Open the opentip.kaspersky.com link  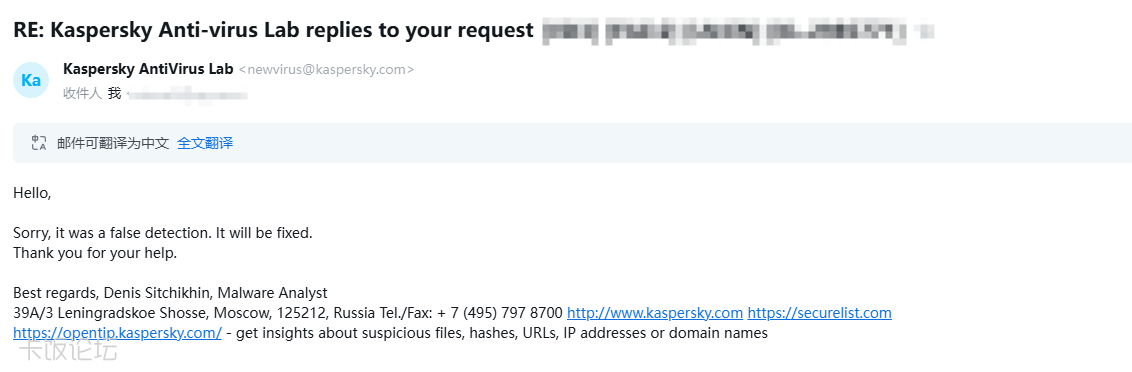click(117, 333)
